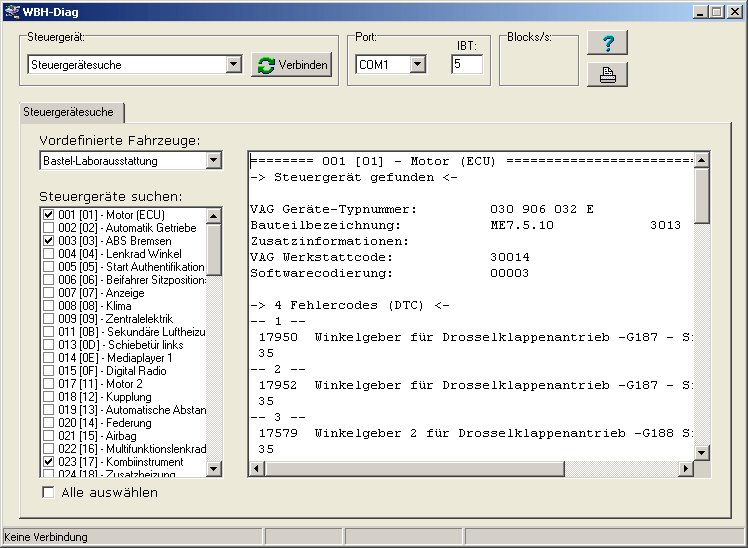Click the WBH-Diag title bar app icon
The image size is (748, 548).
pos(12,11)
